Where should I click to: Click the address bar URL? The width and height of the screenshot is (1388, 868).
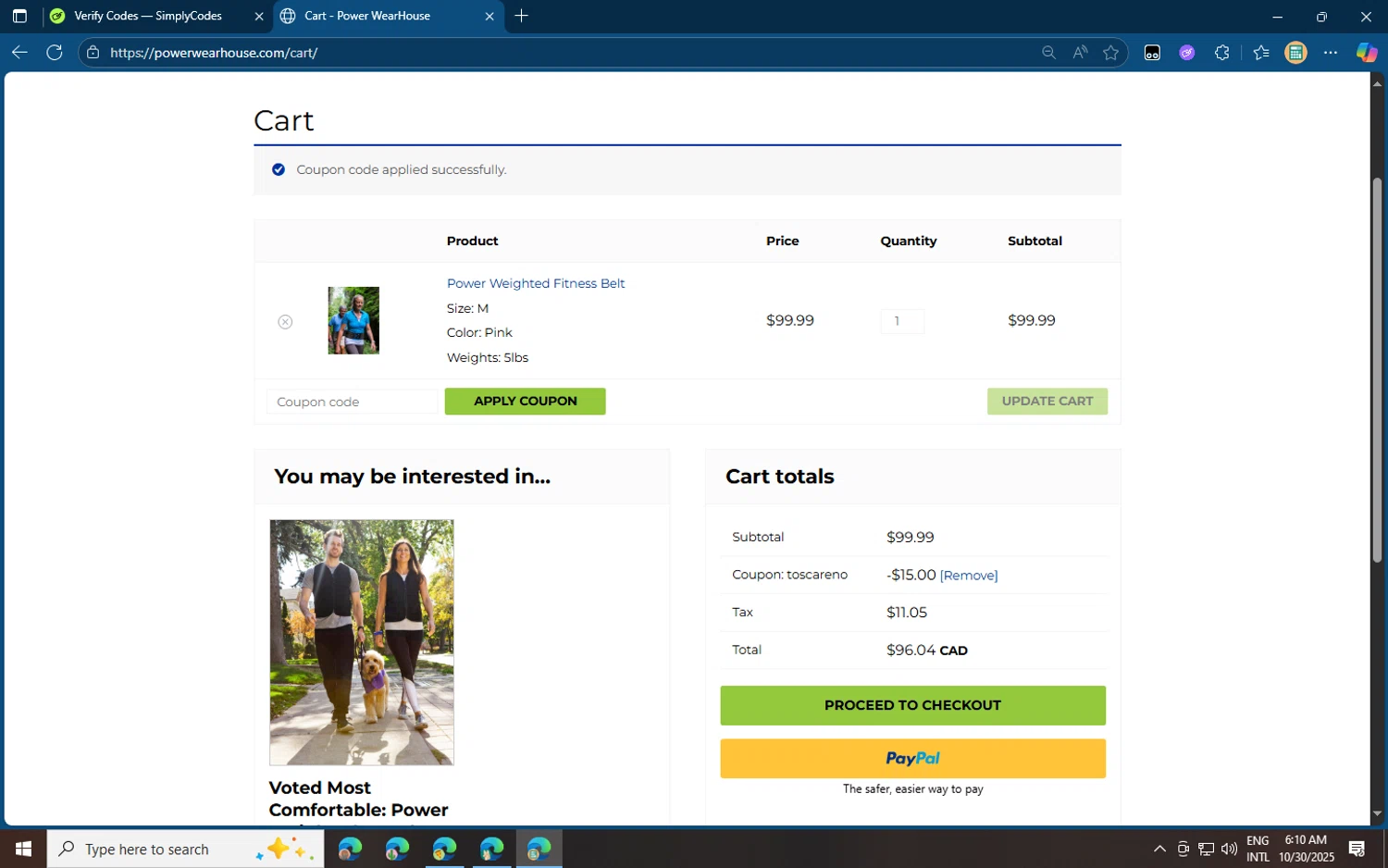point(214,53)
